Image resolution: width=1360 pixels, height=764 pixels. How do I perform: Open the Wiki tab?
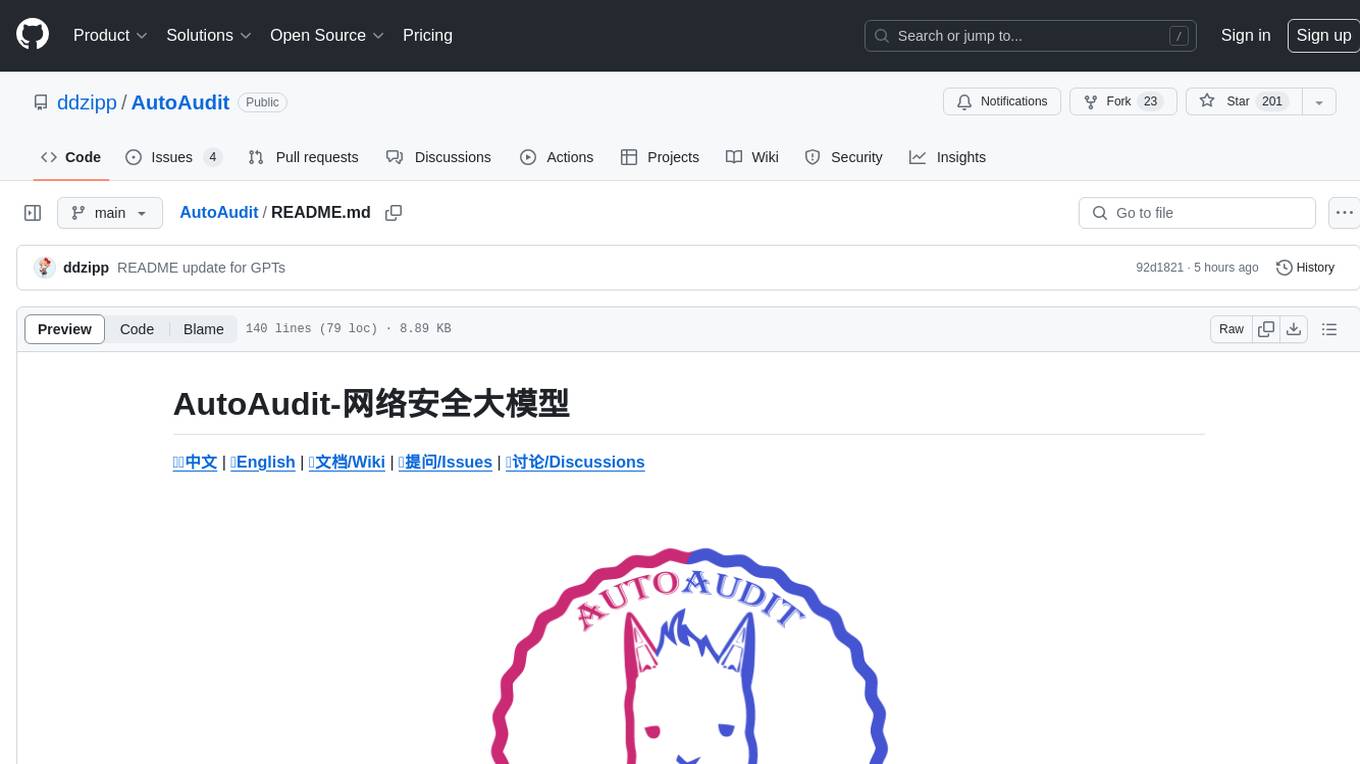(x=752, y=157)
